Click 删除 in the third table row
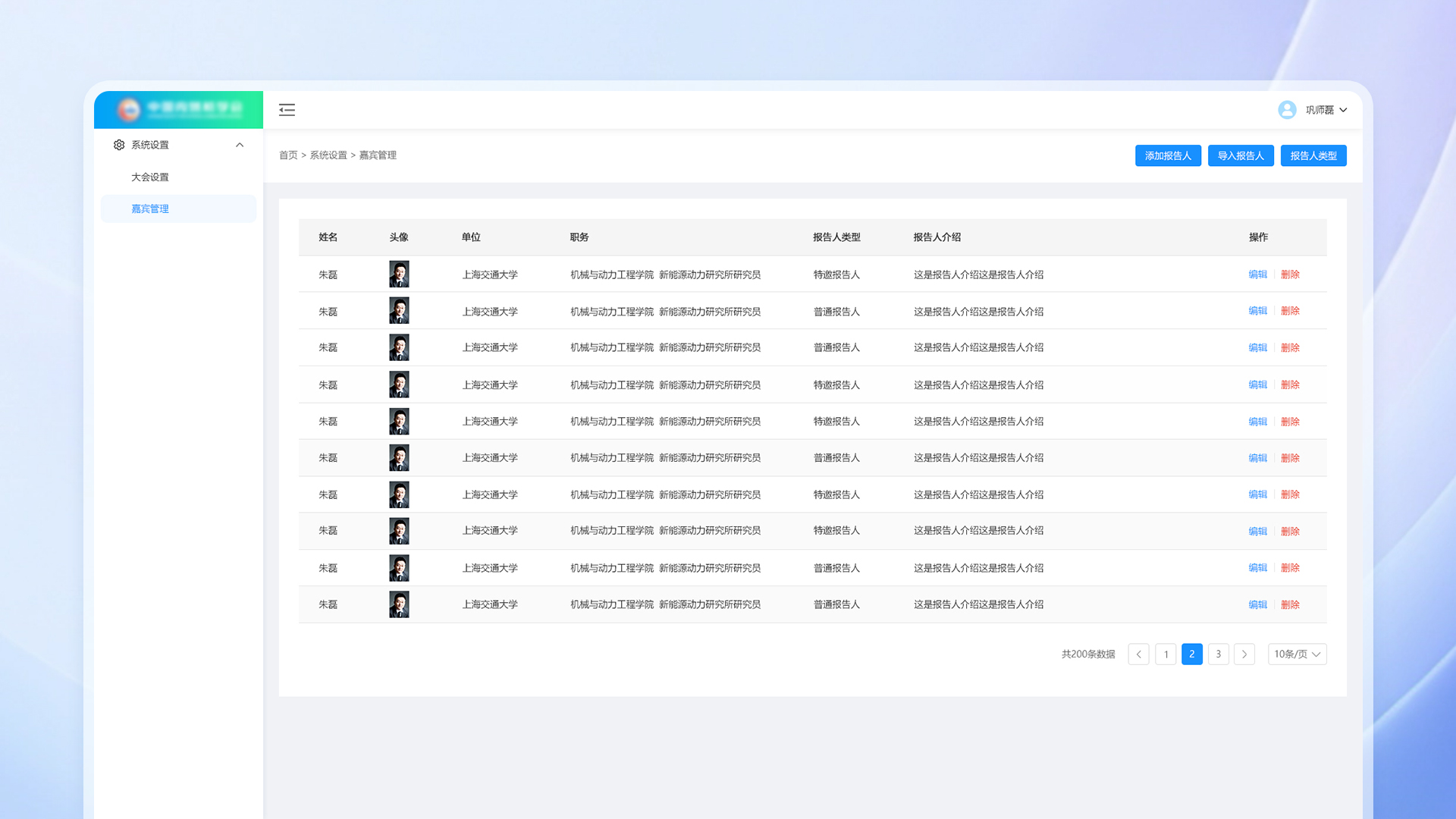Screen dimensions: 1456x819 pyautogui.click(x=1290, y=347)
